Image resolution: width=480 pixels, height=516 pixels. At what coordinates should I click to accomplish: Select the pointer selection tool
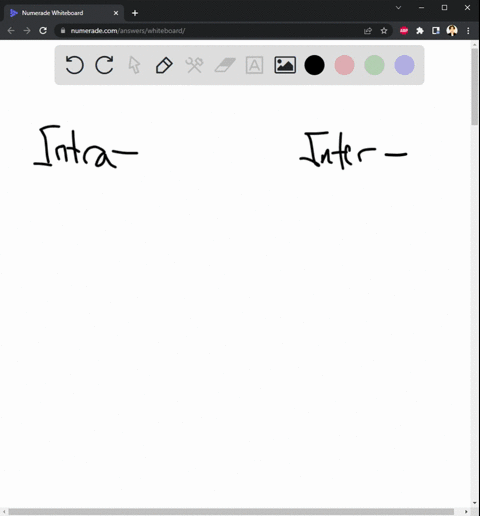coord(134,65)
